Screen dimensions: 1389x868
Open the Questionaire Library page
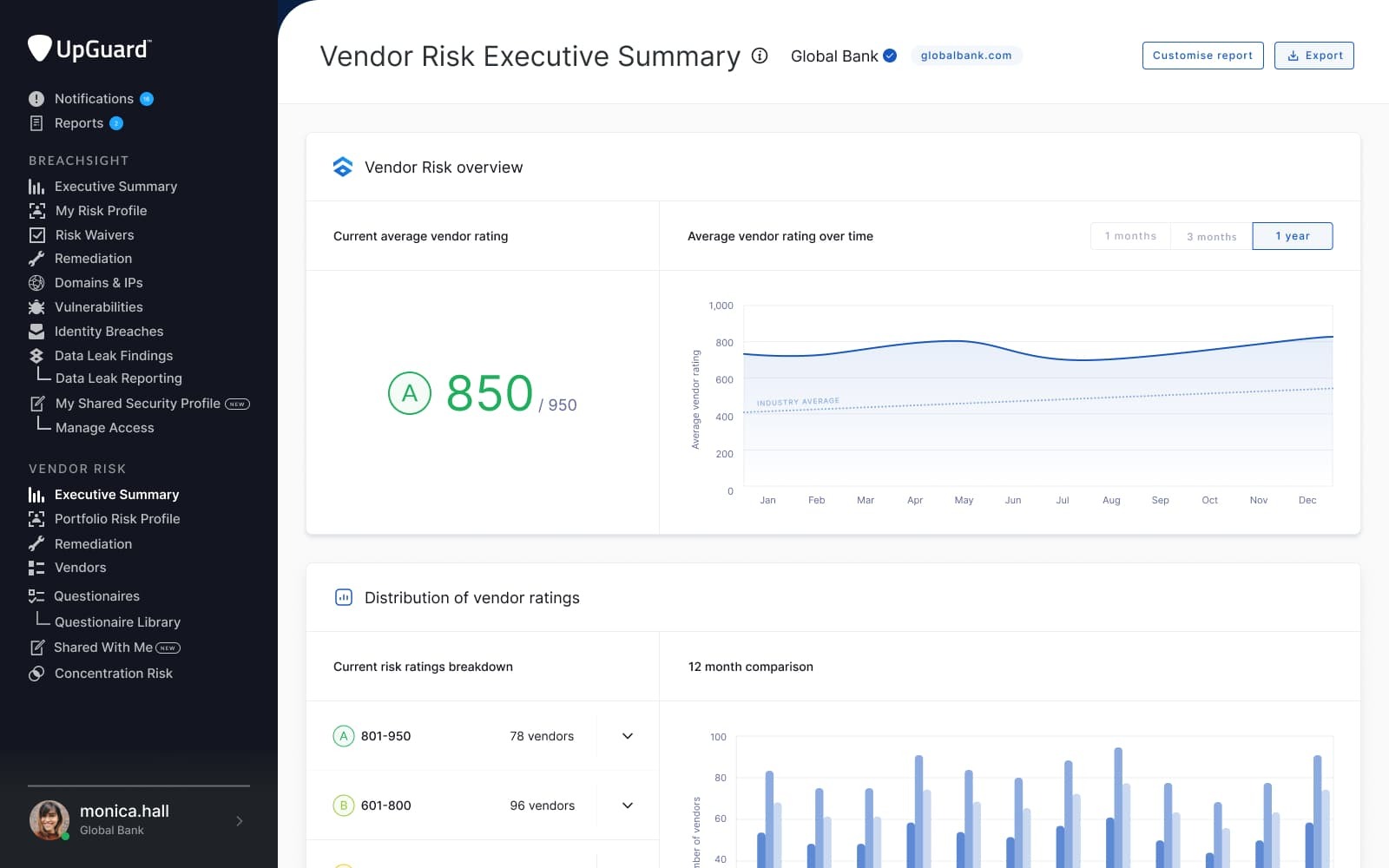(x=117, y=622)
